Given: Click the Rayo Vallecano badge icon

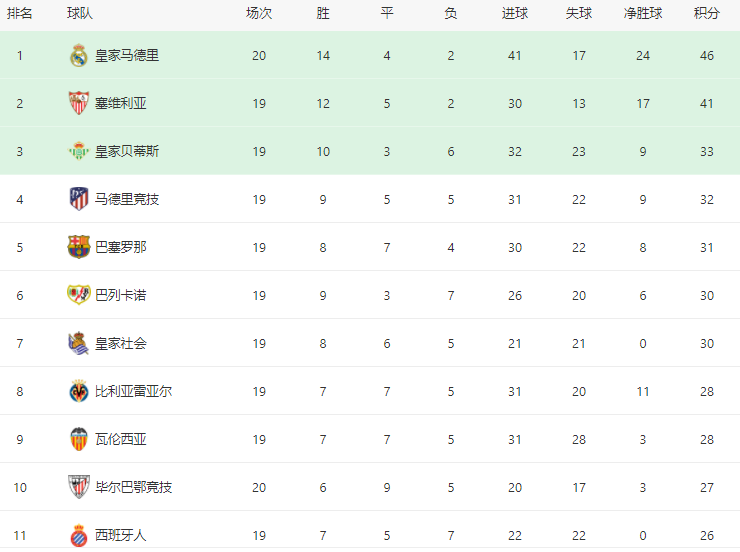Looking at the screenshot, I should [79, 295].
